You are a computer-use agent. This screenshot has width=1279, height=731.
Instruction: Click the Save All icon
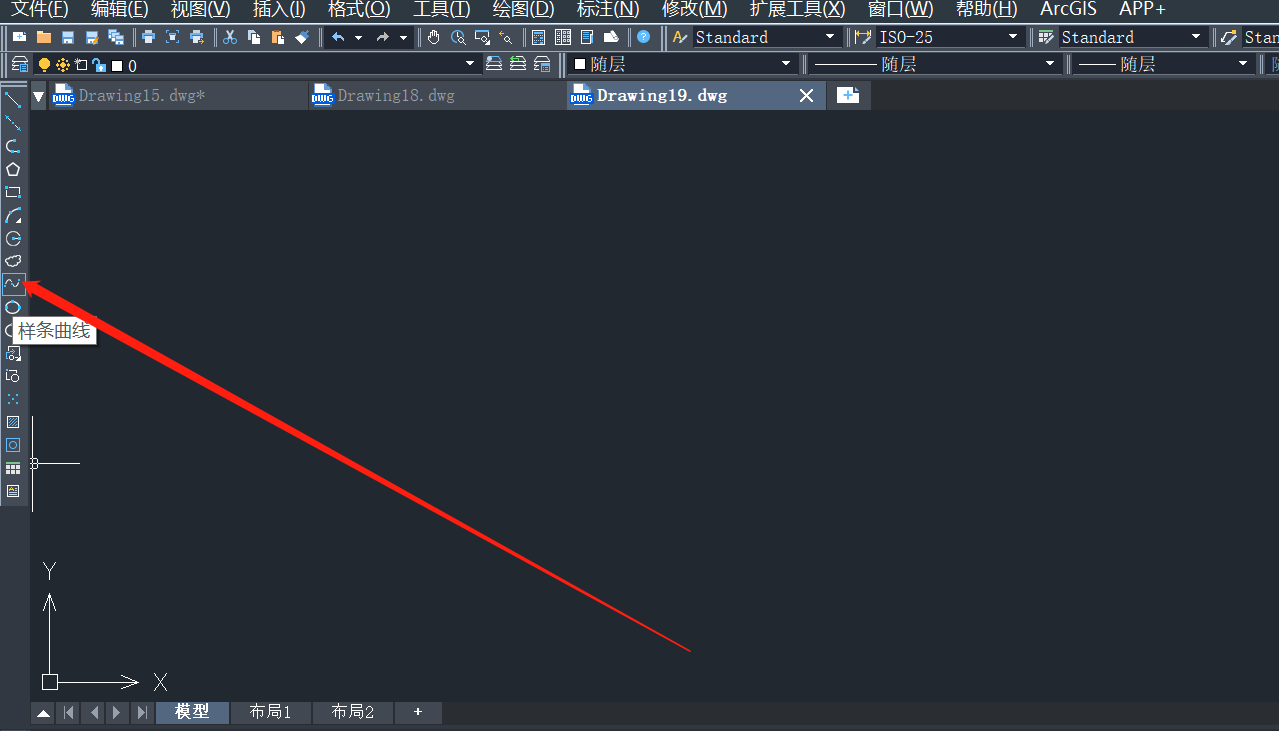pyautogui.click(x=116, y=37)
